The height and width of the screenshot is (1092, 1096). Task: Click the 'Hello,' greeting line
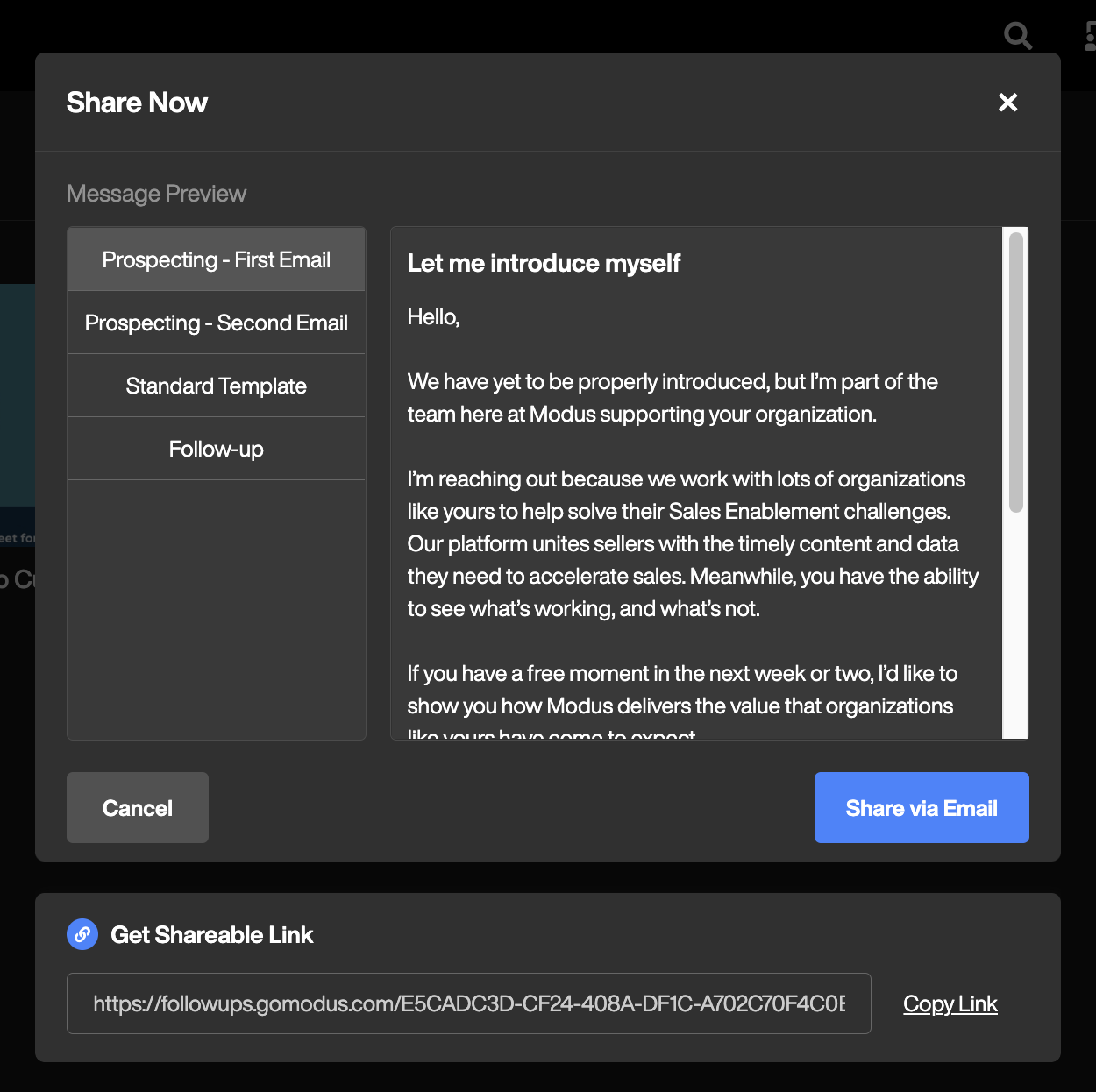coord(433,317)
